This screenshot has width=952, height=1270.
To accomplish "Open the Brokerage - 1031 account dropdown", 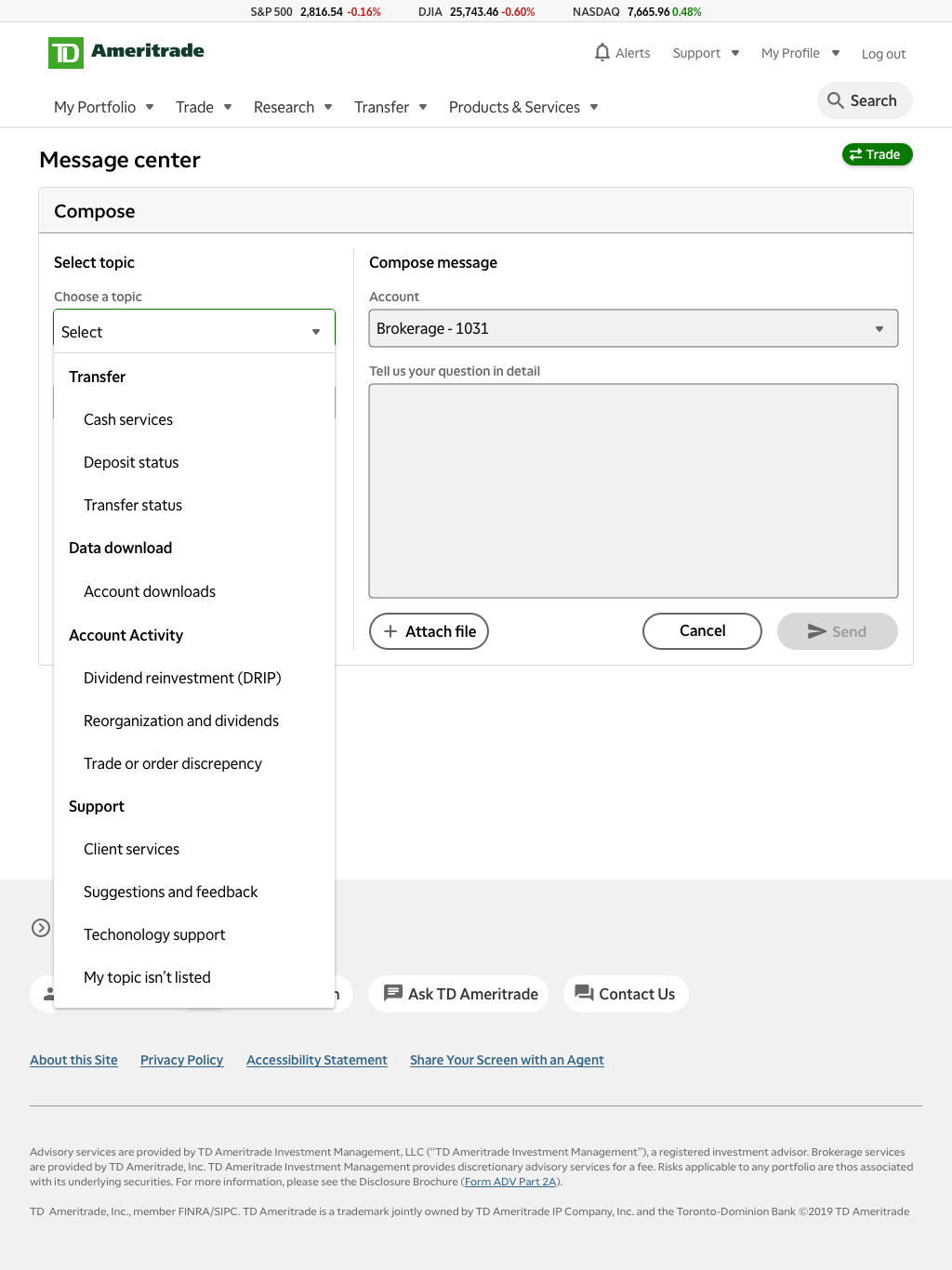I will tap(633, 328).
